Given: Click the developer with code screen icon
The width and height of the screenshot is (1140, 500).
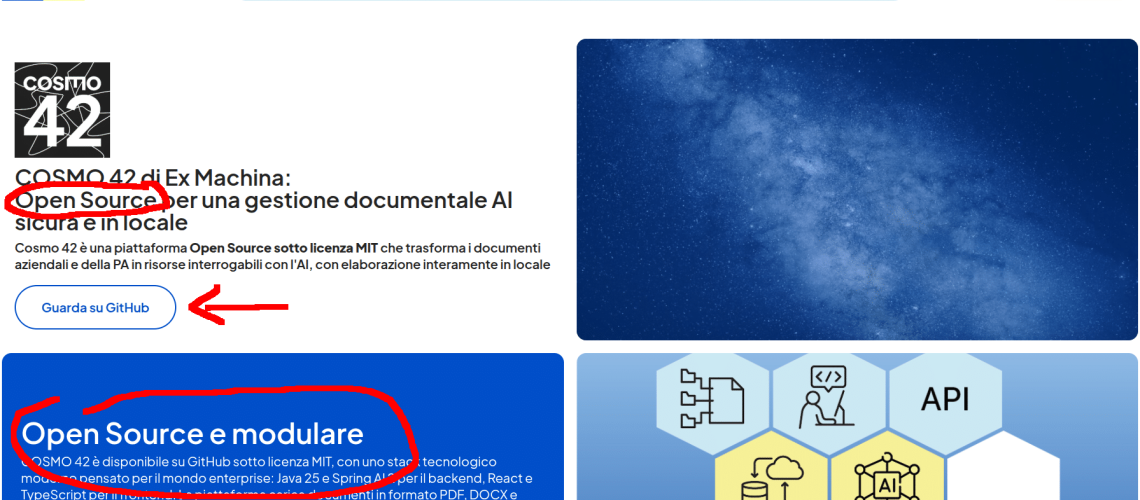Looking at the screenshot, I should 829,398.
